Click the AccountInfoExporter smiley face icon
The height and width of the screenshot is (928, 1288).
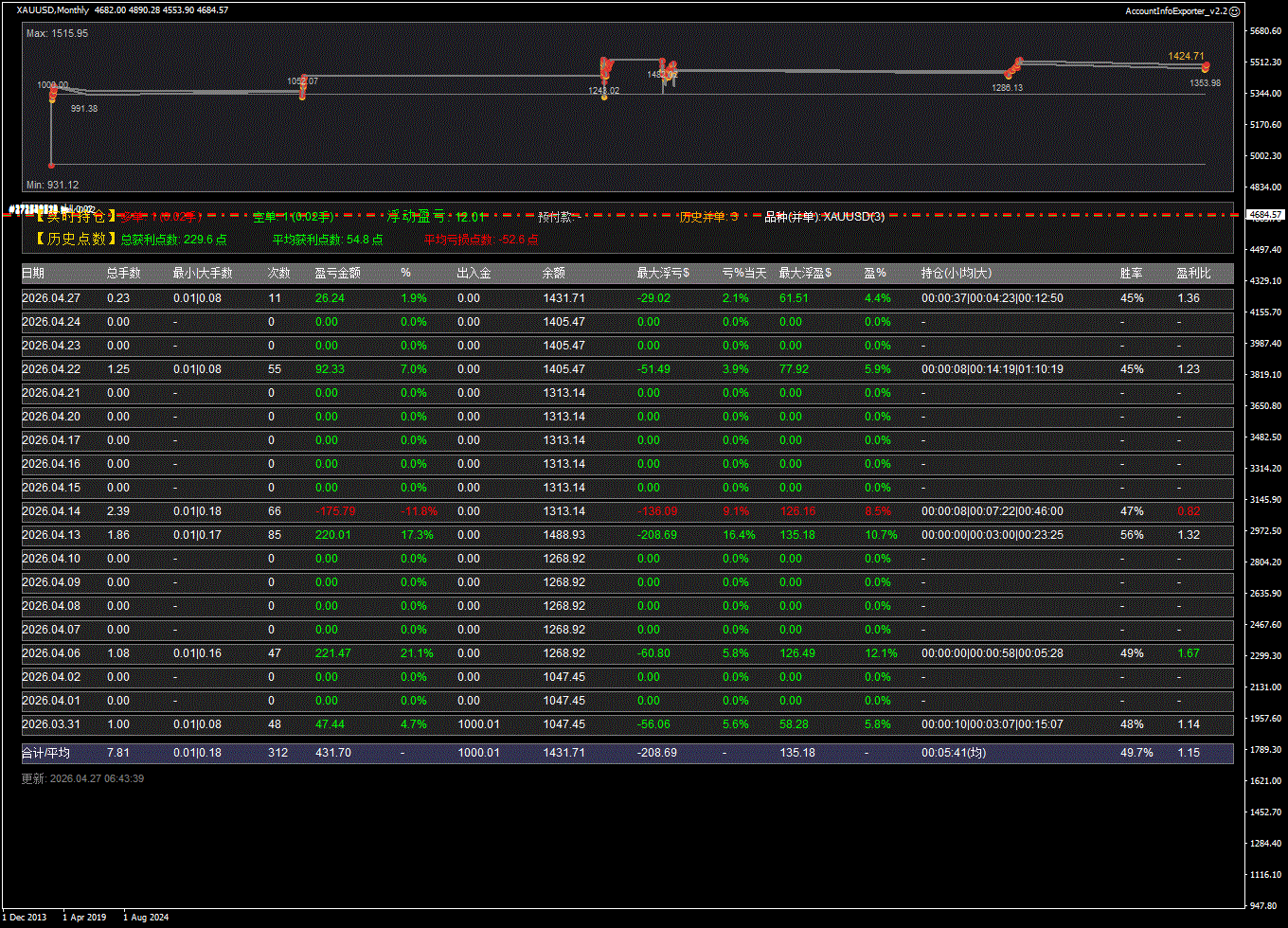pyautogui.click(x=1234, y=10)
